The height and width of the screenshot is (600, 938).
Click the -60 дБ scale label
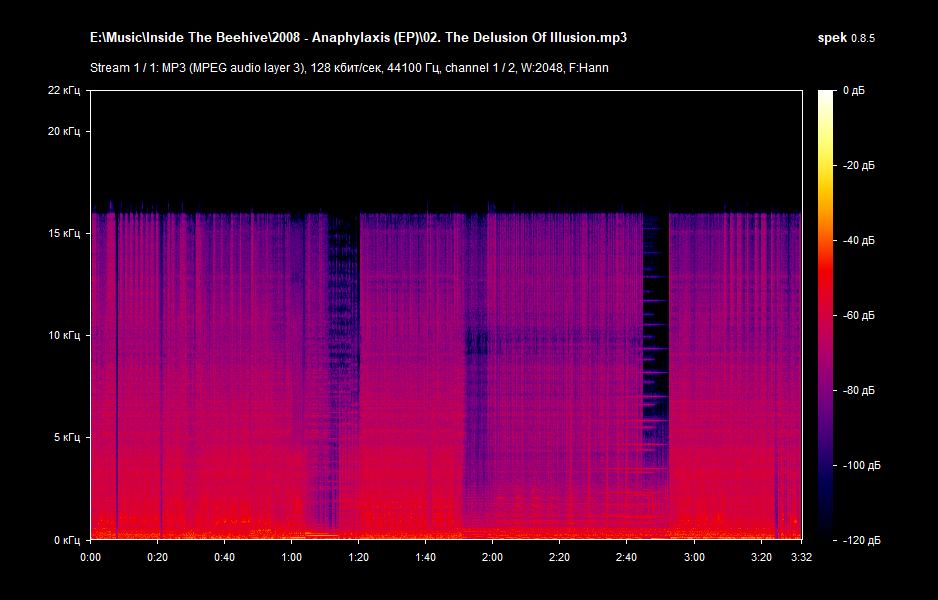pyautogui.click(x=857, y=315)
